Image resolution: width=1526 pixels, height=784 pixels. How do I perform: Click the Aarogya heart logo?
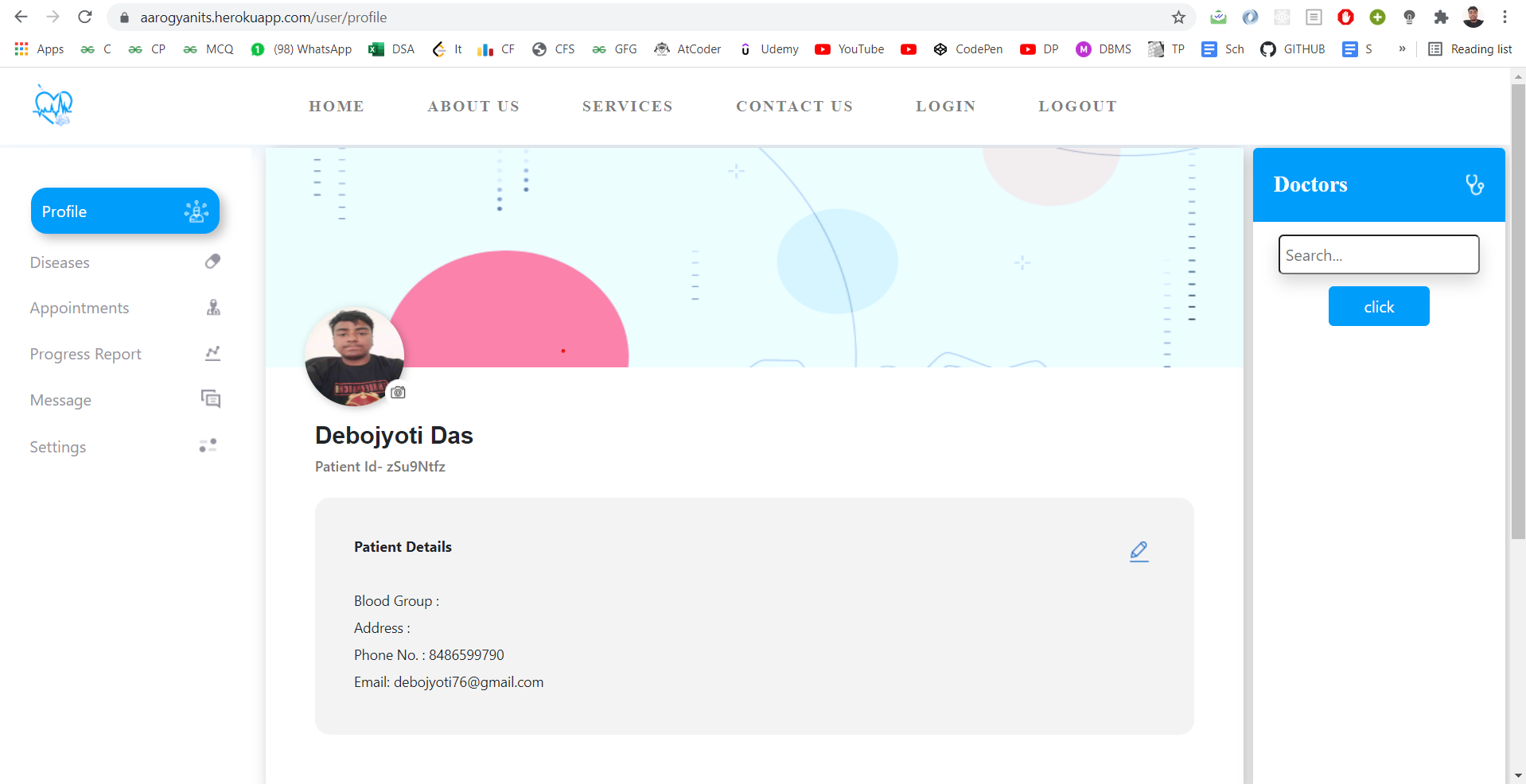click(53, 106)
